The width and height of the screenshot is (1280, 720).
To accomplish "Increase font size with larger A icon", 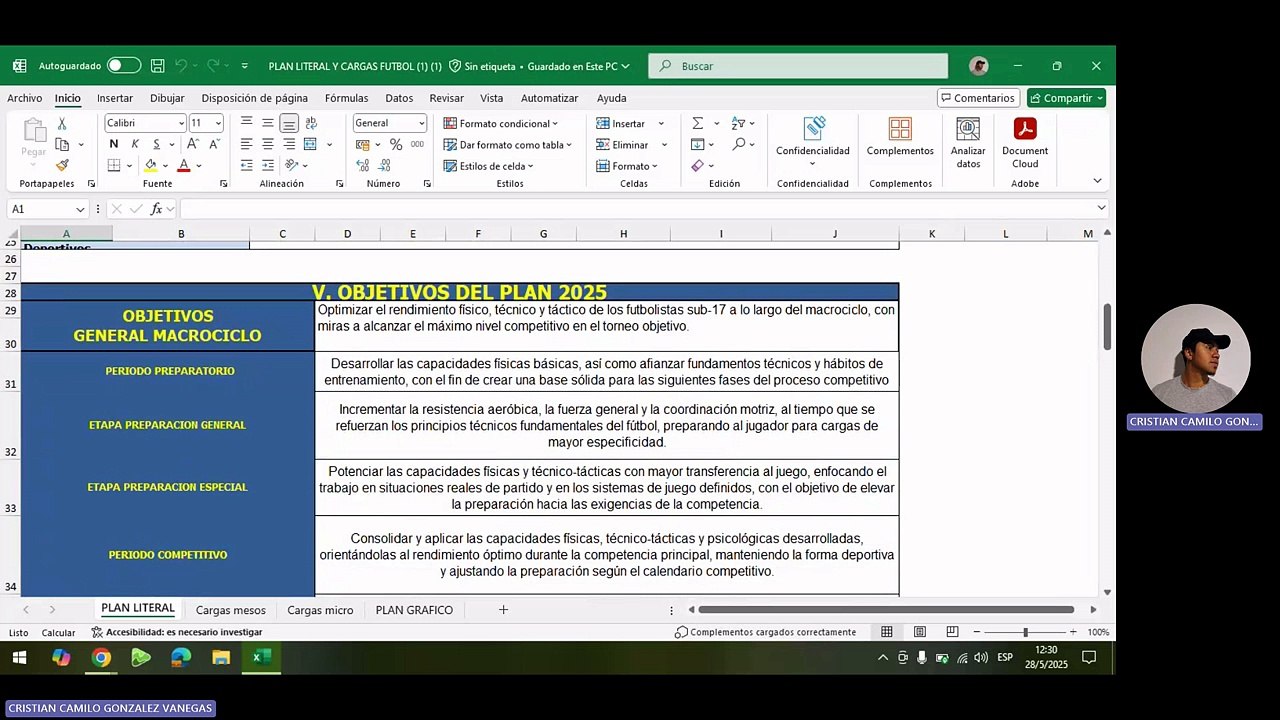I will (x=191, y=144).
